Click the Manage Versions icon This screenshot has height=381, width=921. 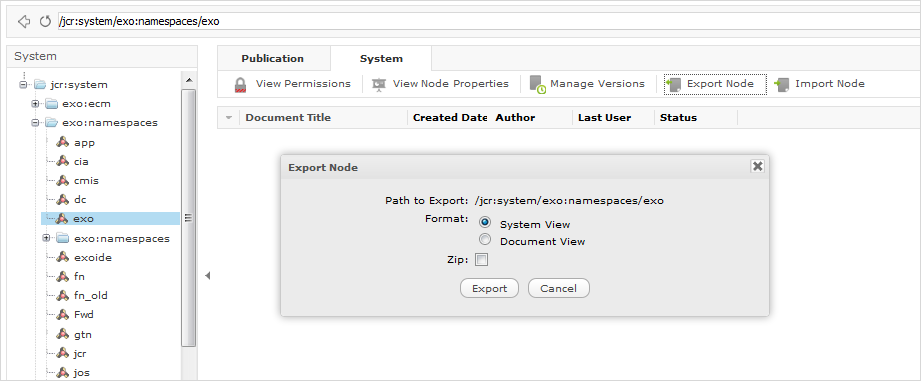pos(537,85)
